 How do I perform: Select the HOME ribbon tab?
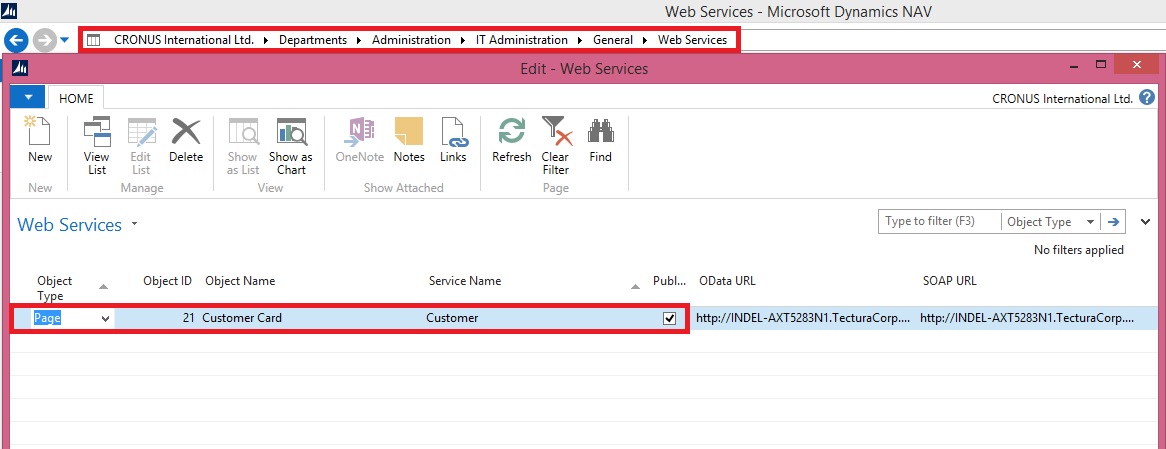tap(76, 98)
